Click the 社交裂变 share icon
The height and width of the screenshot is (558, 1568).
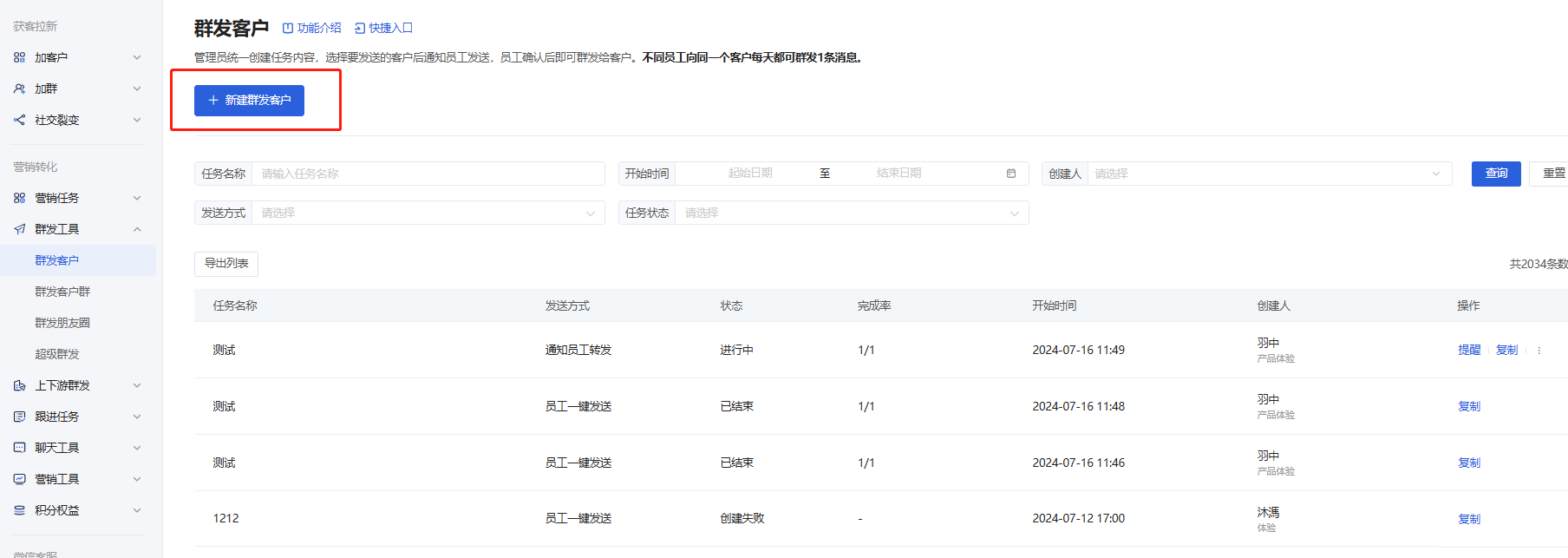[19, 120]
